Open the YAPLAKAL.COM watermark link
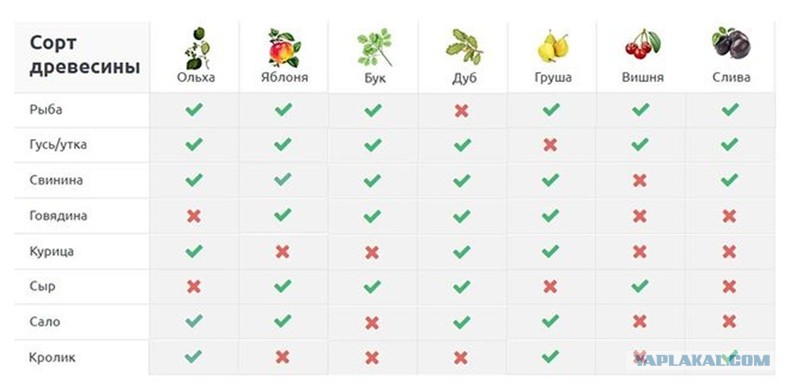Screen dimensions: 796x390 tap(703, 360)
